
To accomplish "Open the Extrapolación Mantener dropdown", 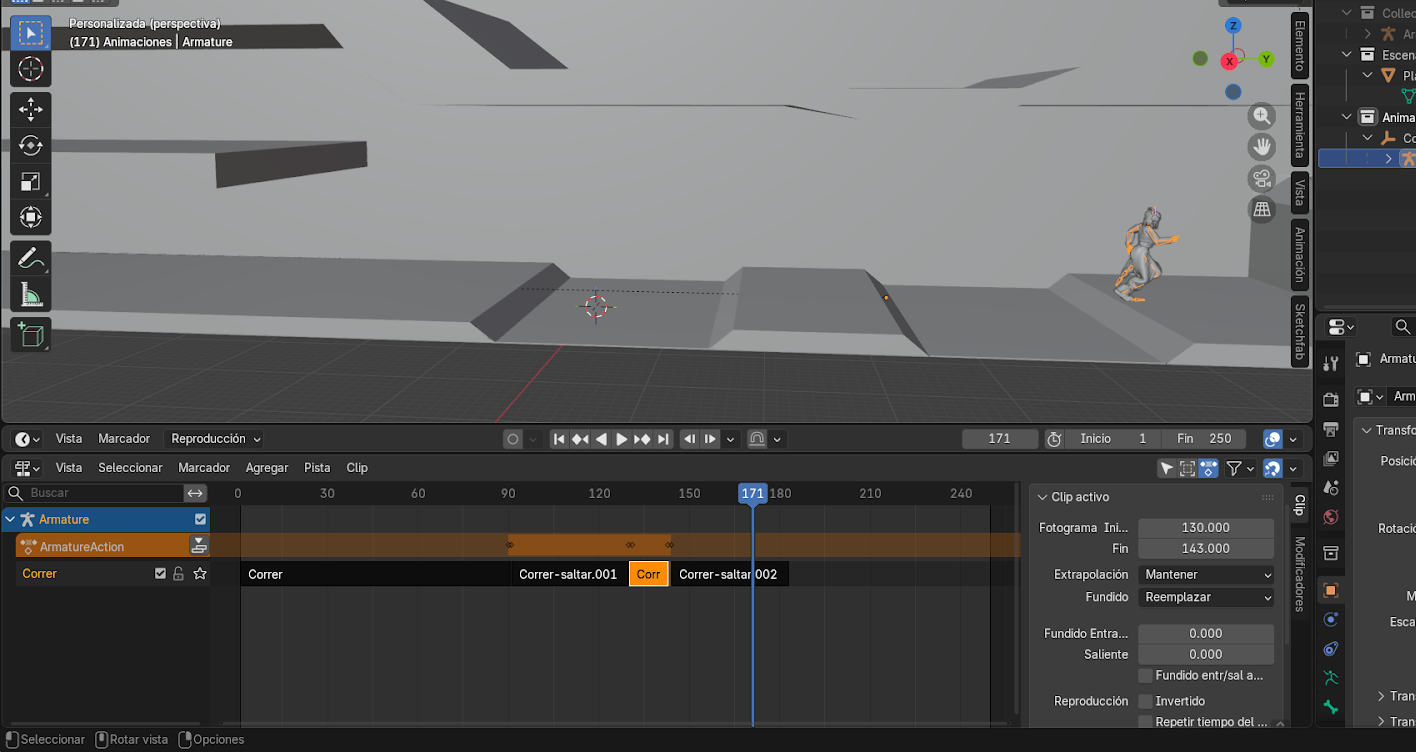I will pyautogui.click(x=1205, y=575).
